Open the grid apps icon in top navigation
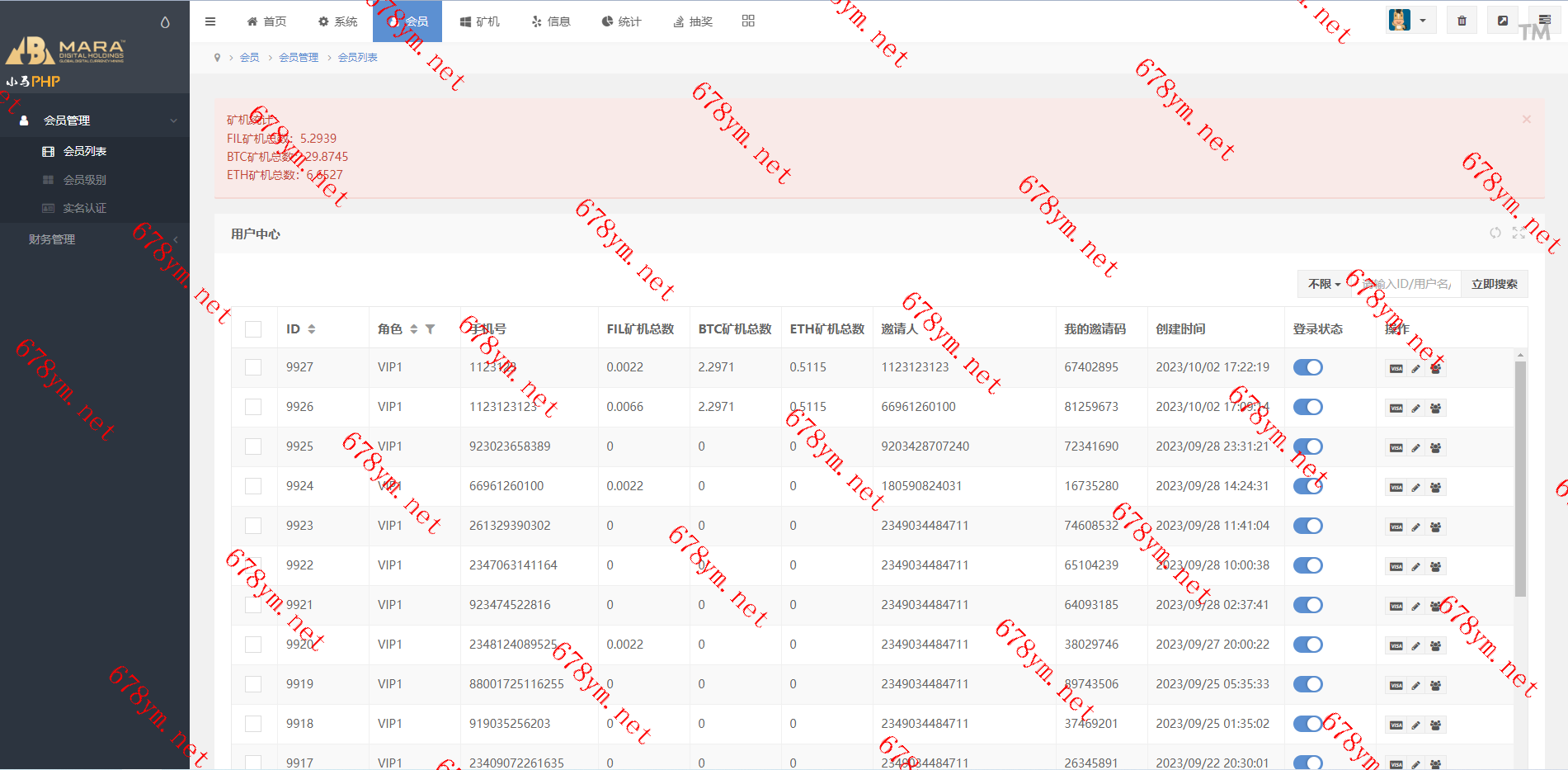This screenshot has height=770, width=1568. (x=748, y=21)
